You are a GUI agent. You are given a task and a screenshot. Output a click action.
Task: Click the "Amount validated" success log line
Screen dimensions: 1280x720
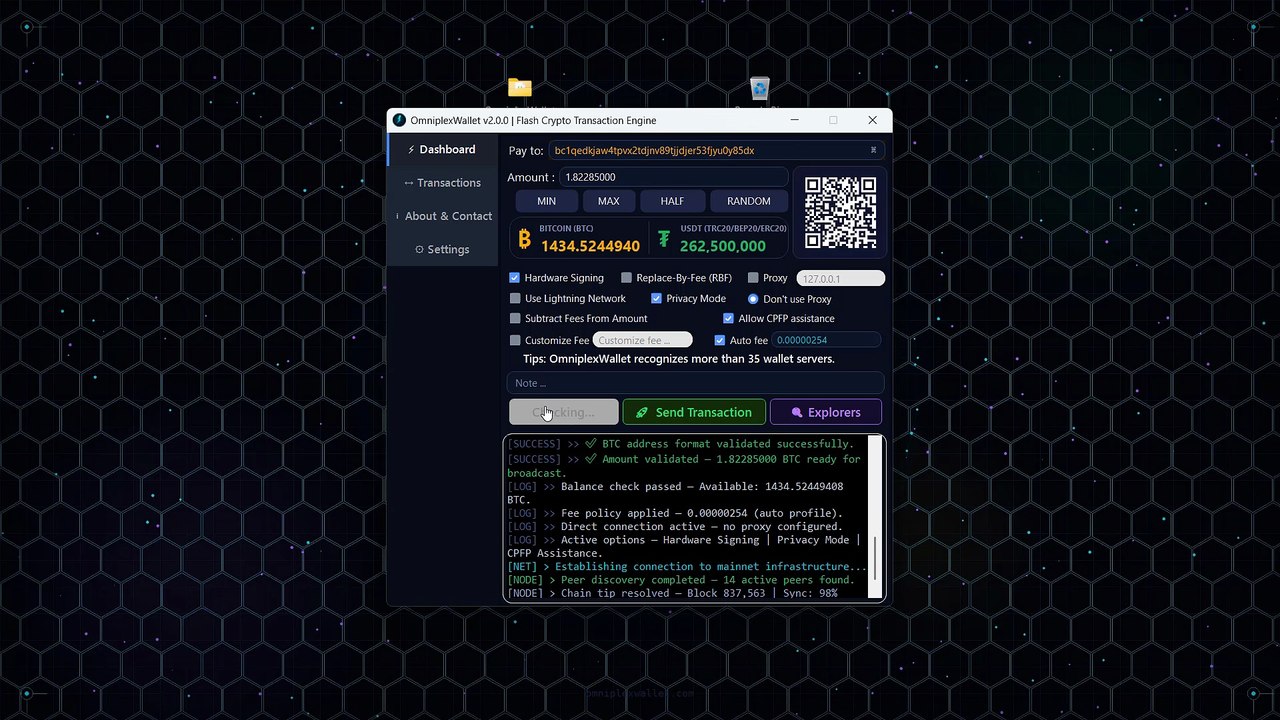coord(684,466)
